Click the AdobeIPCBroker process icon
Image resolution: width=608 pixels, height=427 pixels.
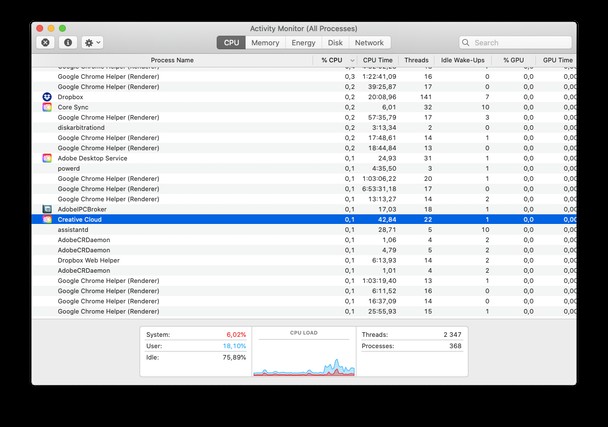47,209
